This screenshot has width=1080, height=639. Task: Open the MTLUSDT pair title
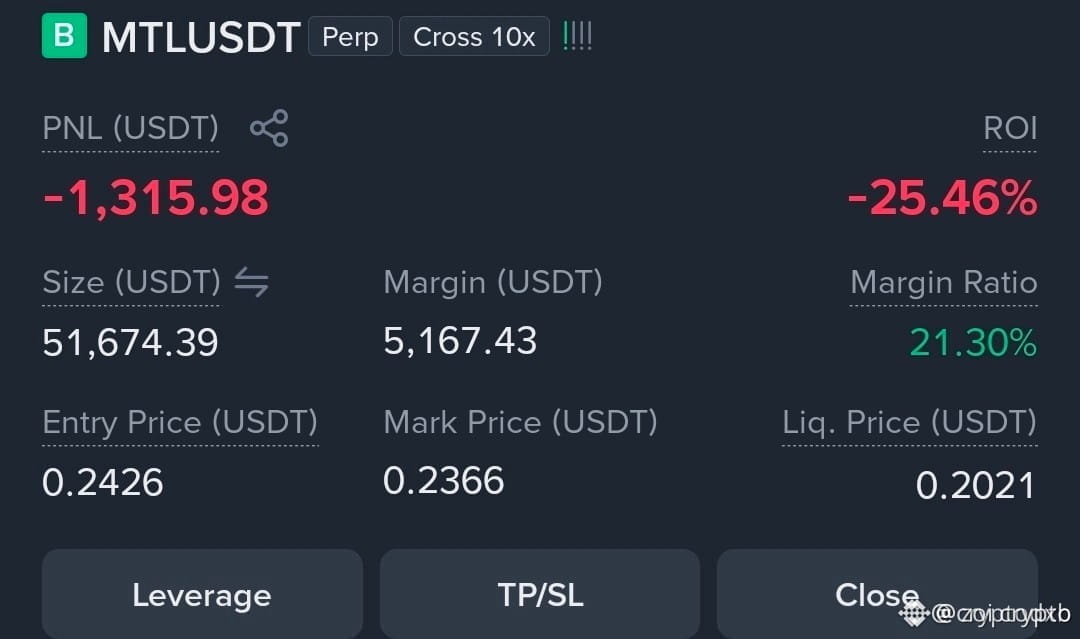(201, 37)
